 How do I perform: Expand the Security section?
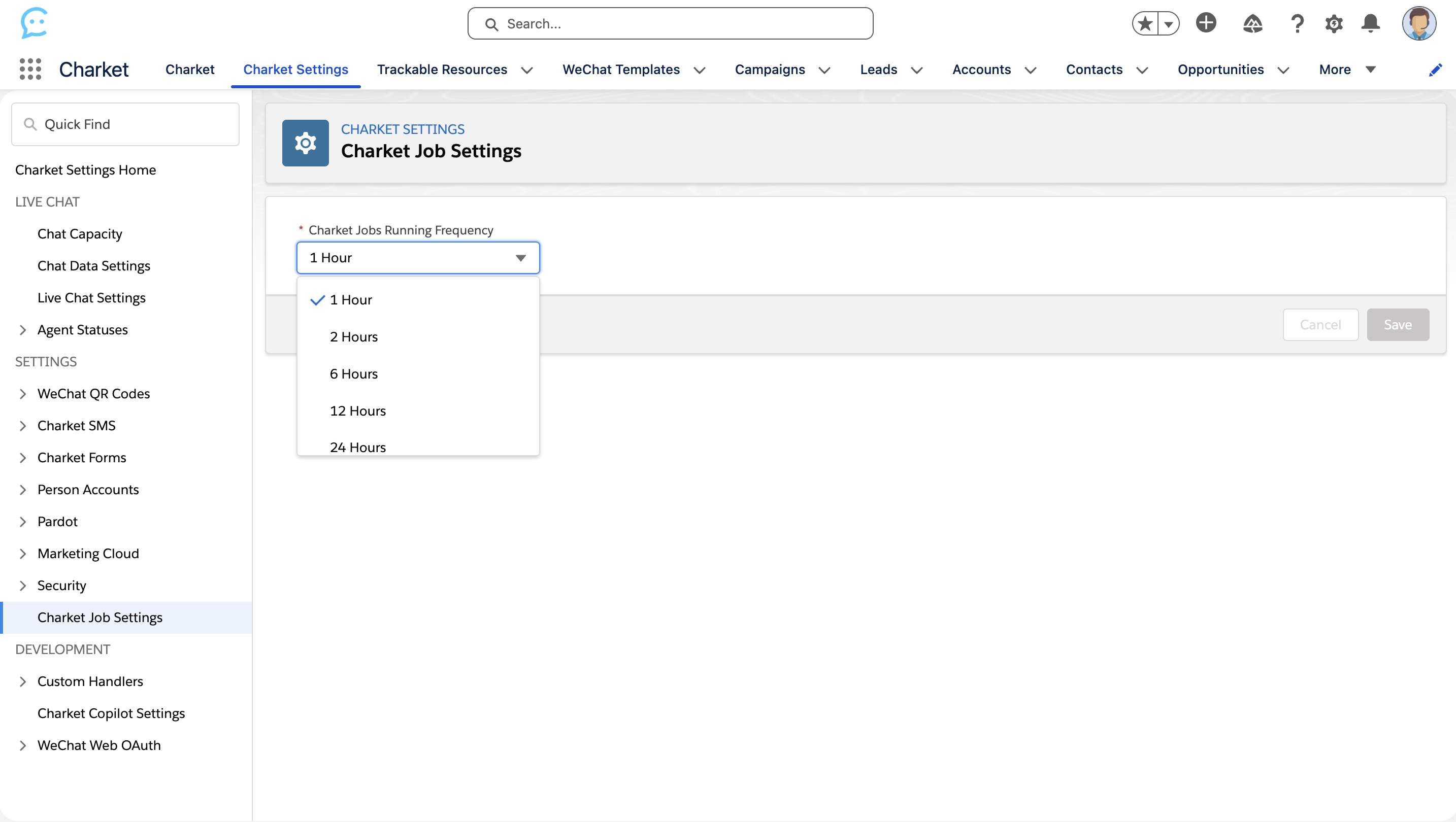[x=23, y=585]
